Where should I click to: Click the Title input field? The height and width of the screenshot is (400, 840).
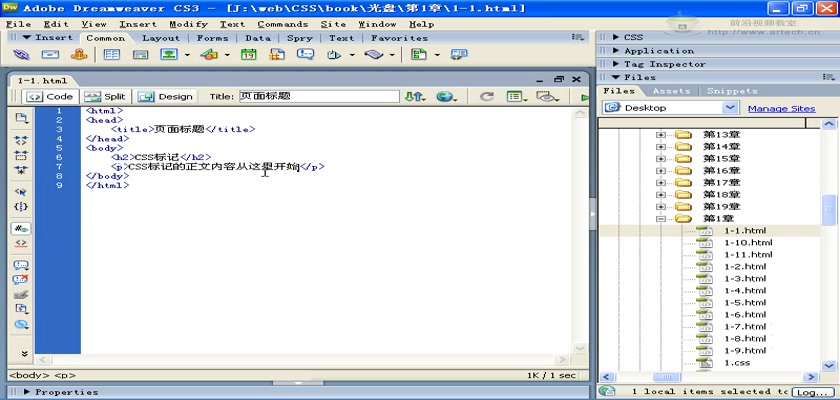(319, 96)
